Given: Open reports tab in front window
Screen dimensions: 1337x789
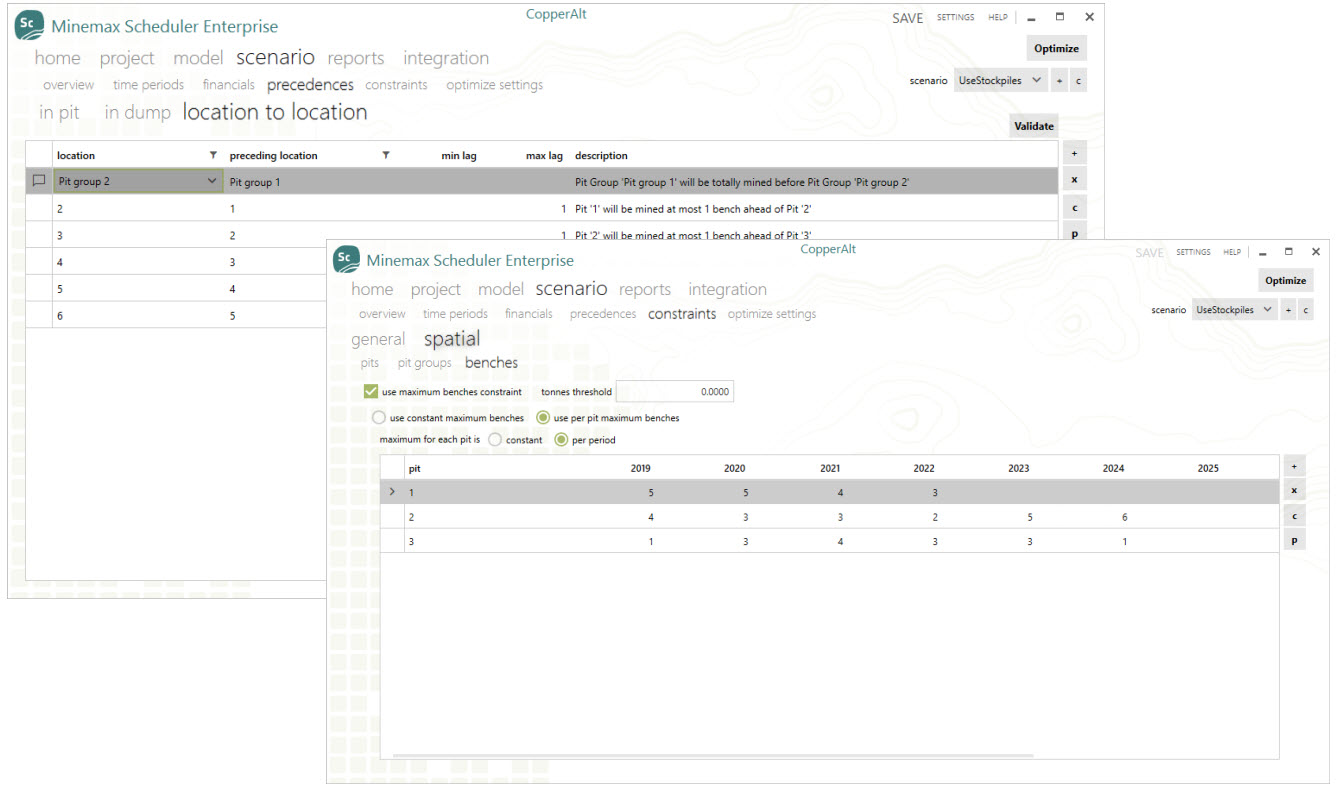Looking at the screenshot, I should (x=644, y=289).
